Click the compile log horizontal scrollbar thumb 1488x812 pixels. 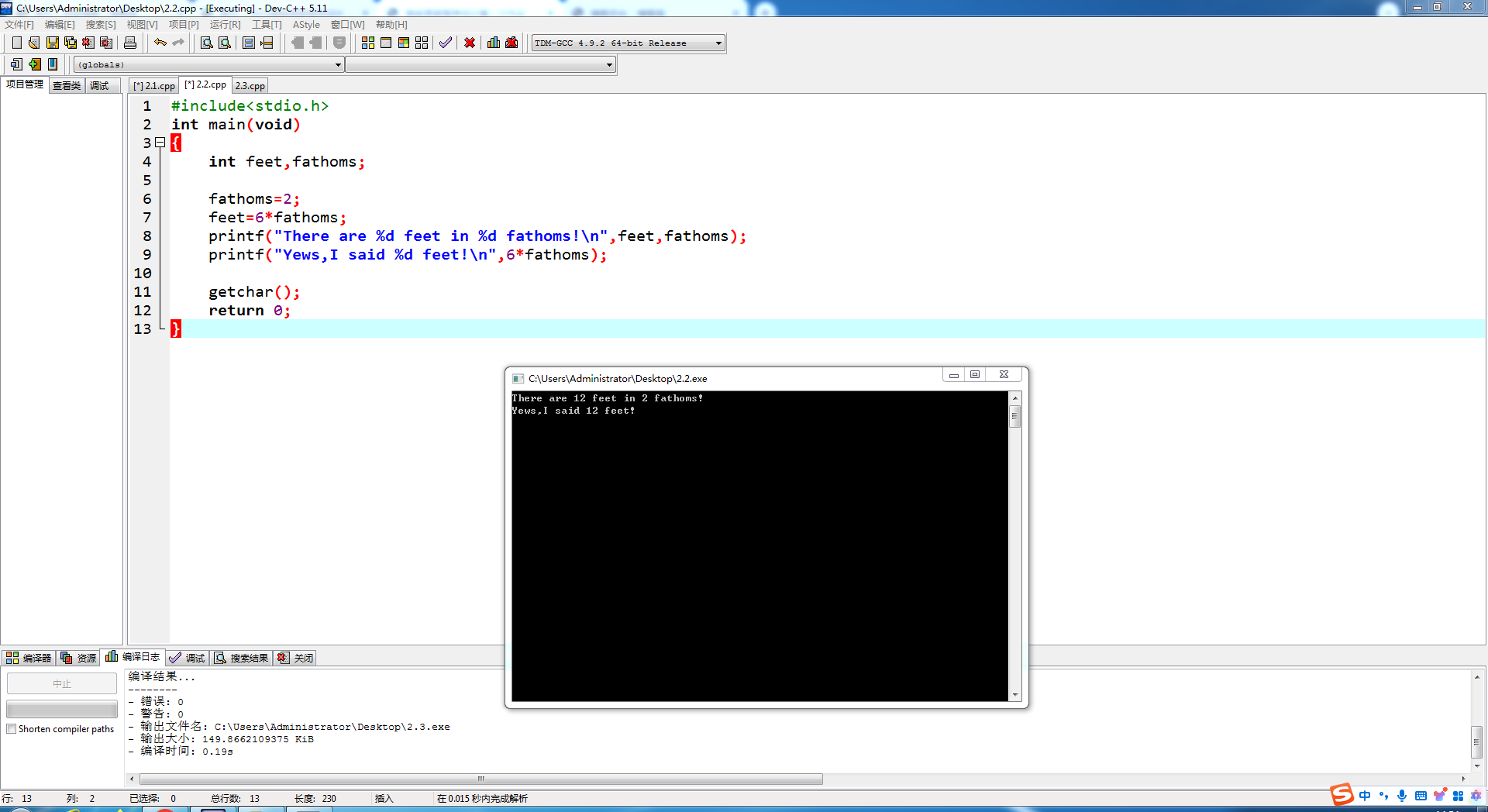click(x=481, y=779)
